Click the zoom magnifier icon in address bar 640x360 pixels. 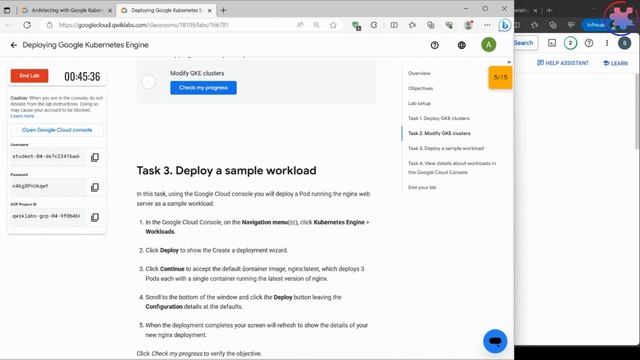tap(316, 25)
